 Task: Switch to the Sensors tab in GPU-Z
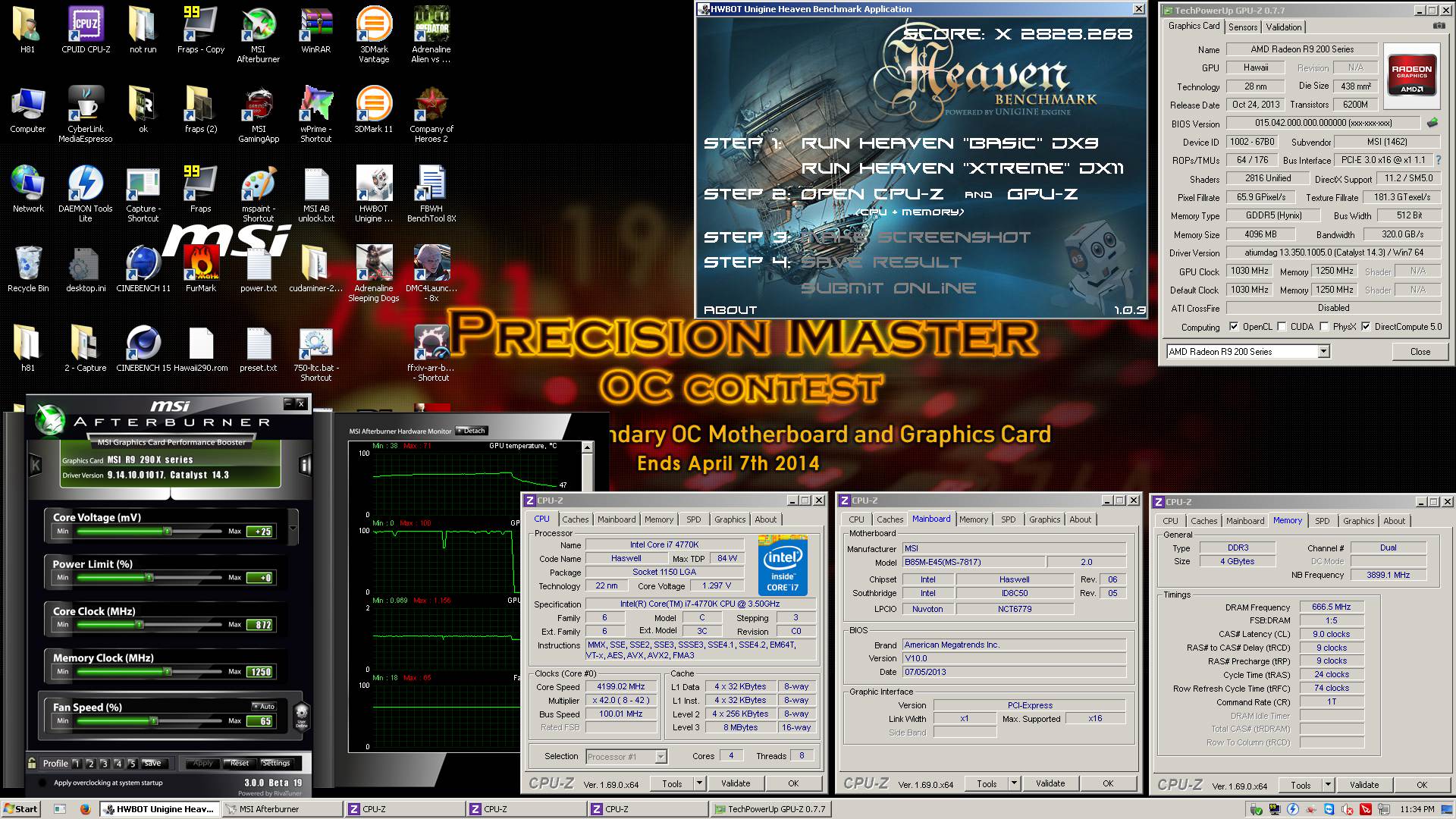(x=1243, y=27)
